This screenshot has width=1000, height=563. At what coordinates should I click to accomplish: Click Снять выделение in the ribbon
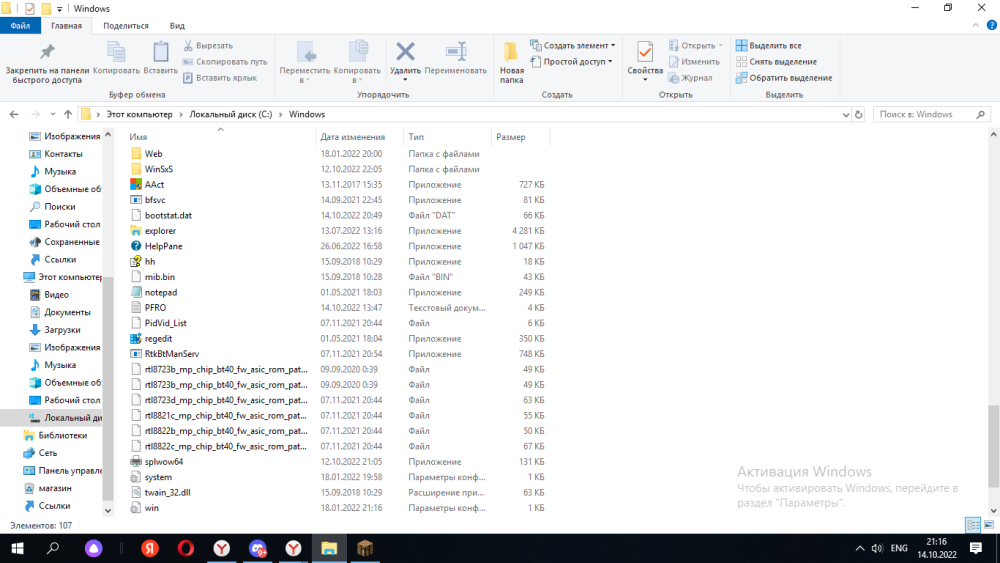point(776,62)
